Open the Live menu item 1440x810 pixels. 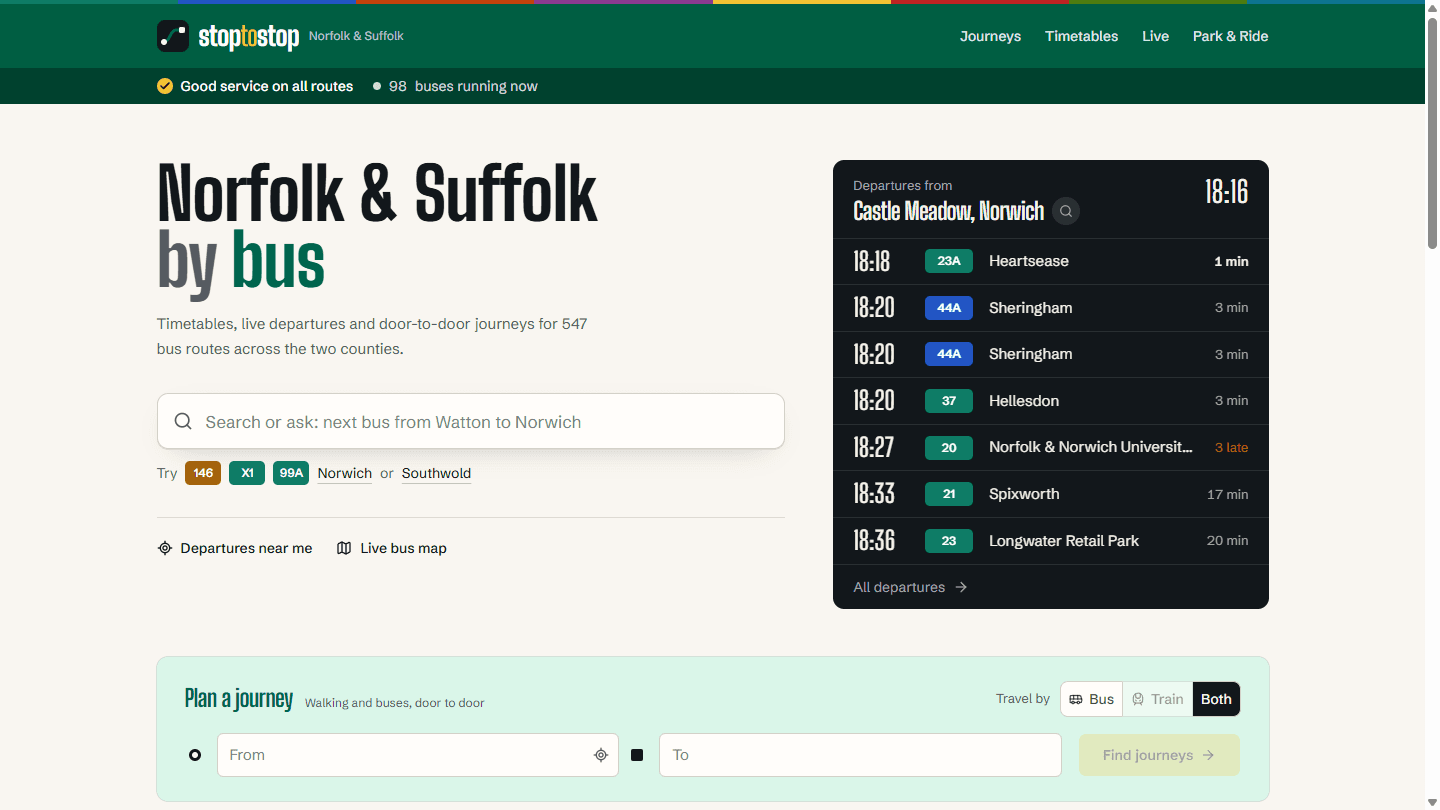pos(1155,36)
